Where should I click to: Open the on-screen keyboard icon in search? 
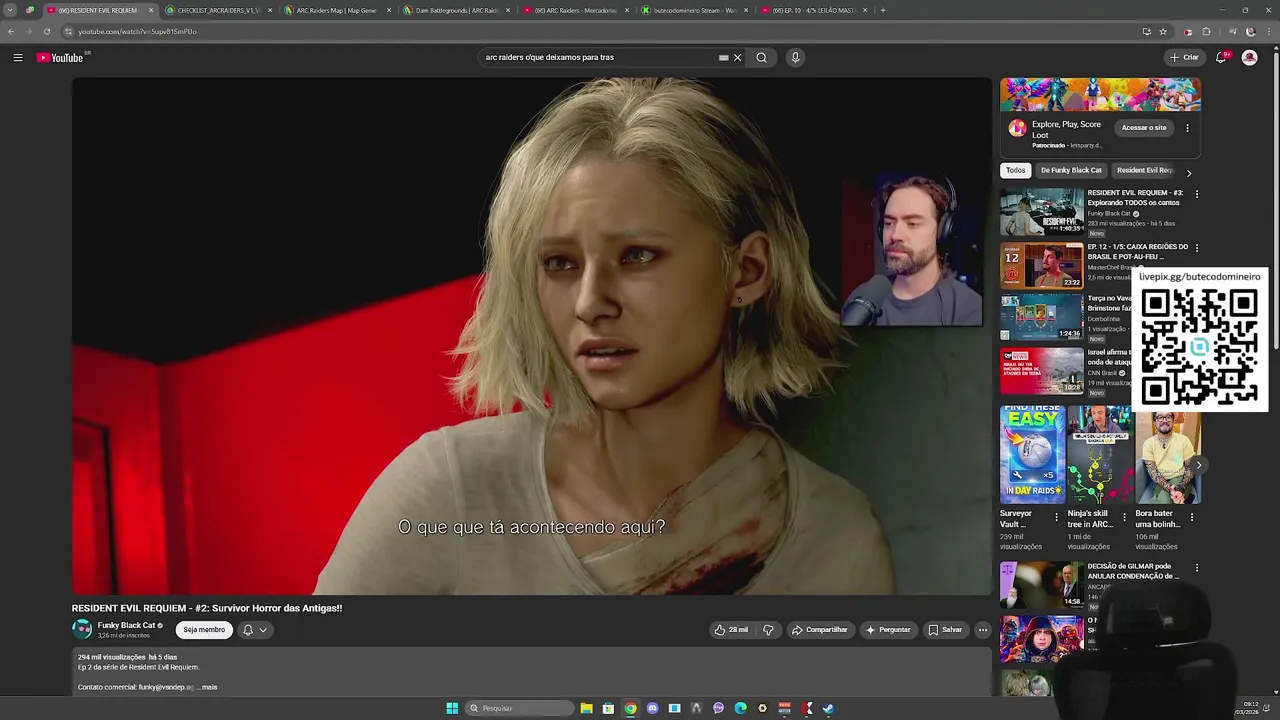pyautogui.click(x=723, y=57)
